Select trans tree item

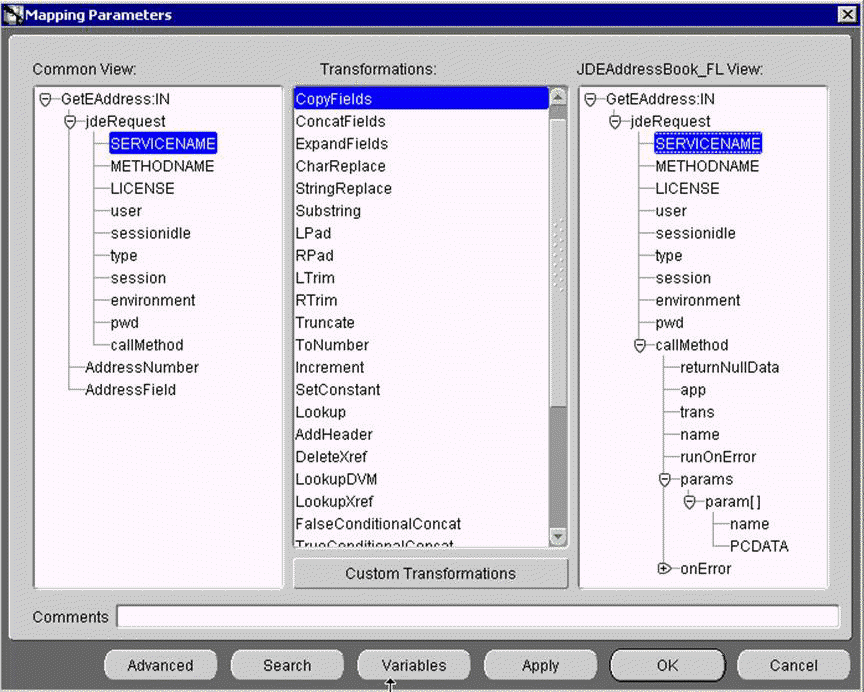point(697,412)
